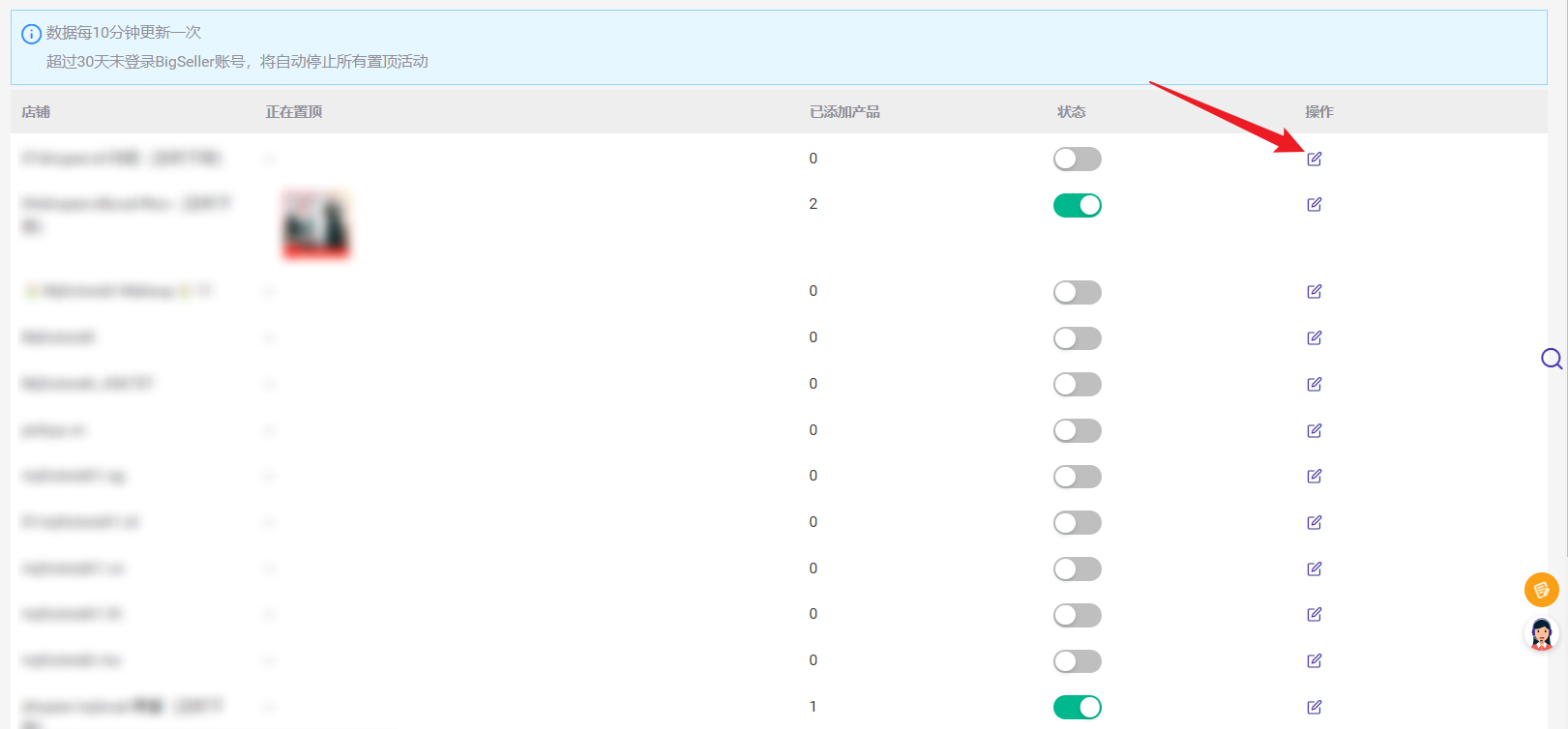Enable the status toggle in the first store row
Image resolution: width=1568 pixels, height=729 pixels.
[x=1077, y=159]
